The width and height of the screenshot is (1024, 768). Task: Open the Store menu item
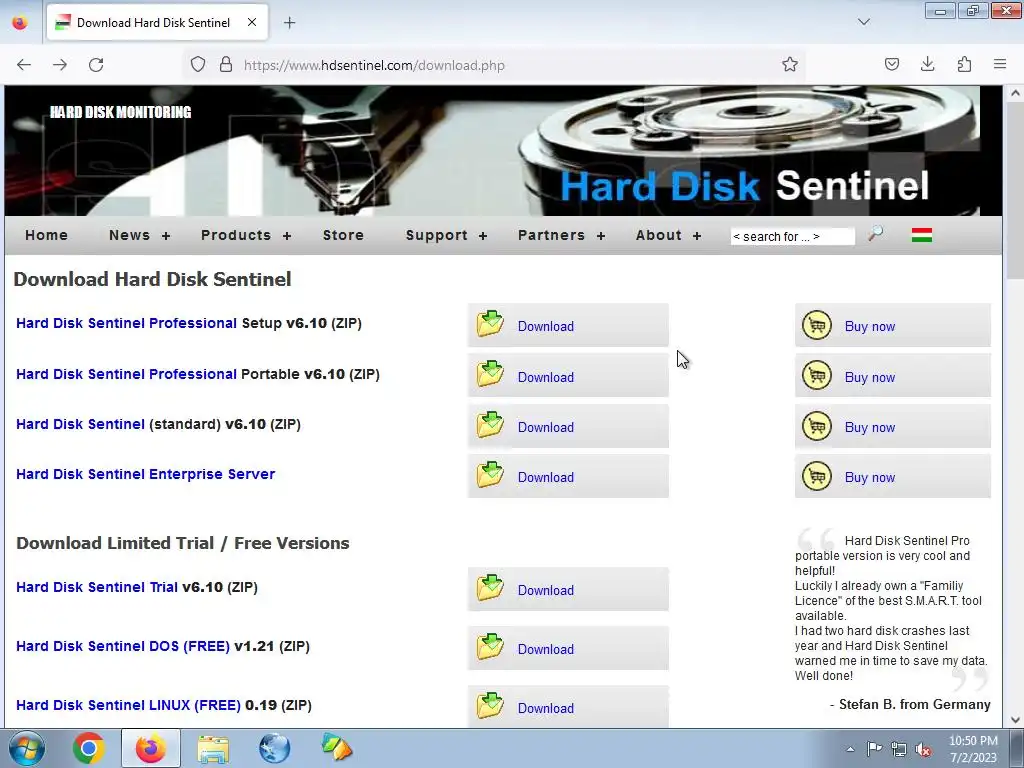pyautogui.click(x=343, y=235)
